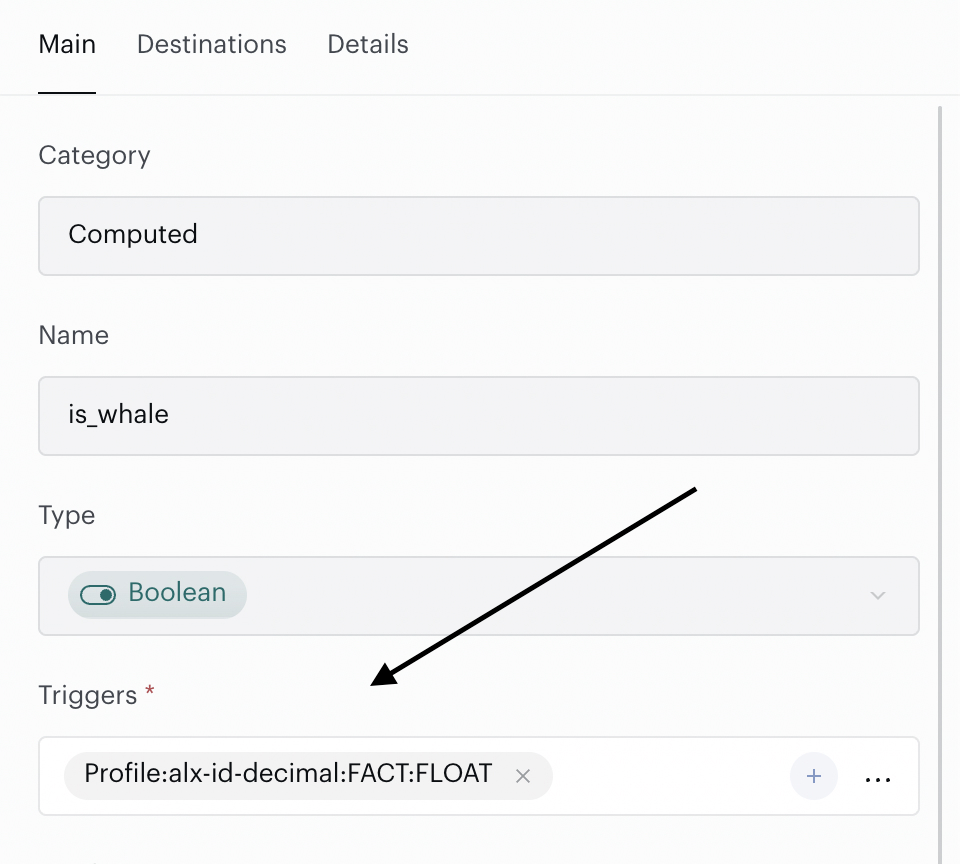Click the Category field label
This screenshot has height=864, width=960.
94,156
